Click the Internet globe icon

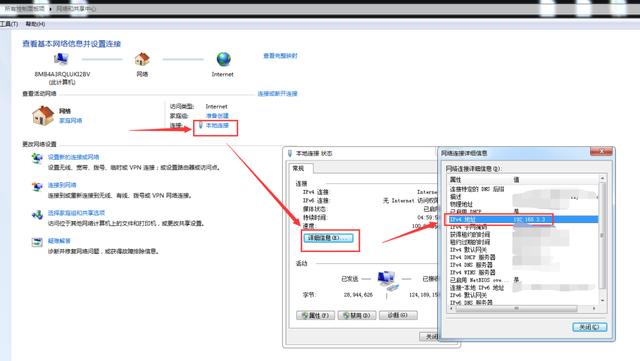[x=223, y=59]
